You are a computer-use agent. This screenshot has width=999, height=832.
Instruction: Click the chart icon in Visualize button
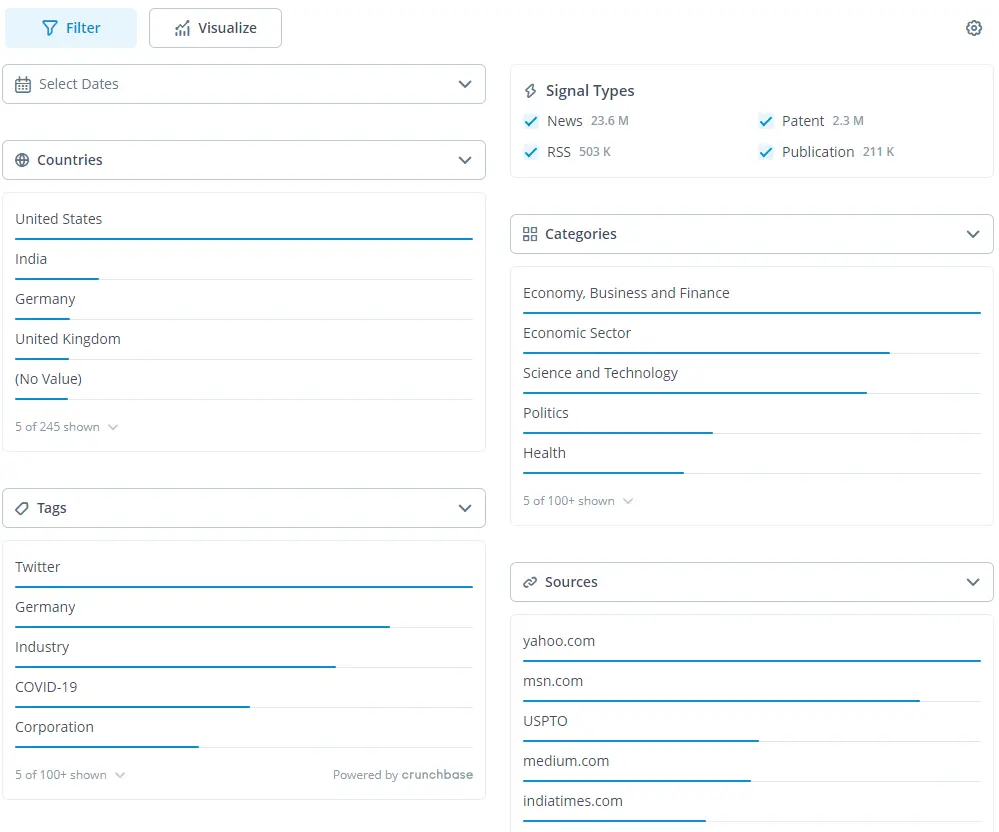pyautogui.click(x=183, y=28)
